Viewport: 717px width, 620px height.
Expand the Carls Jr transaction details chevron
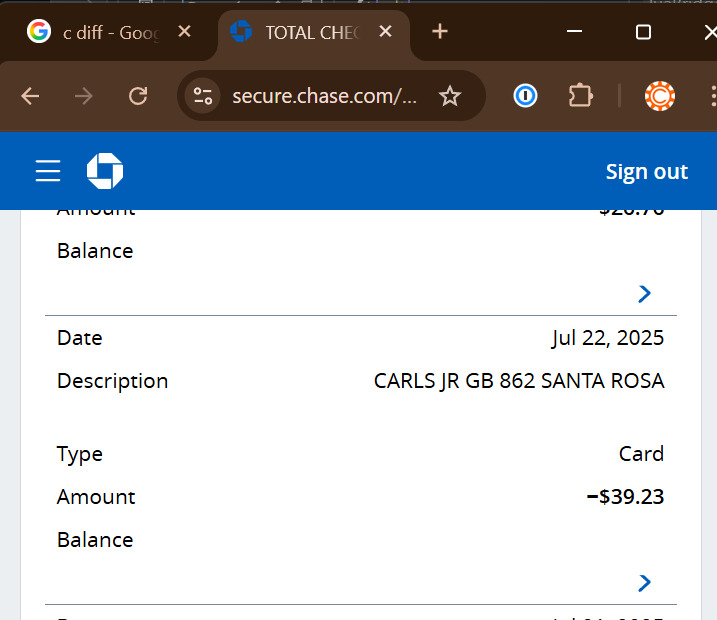pos(645,582)
